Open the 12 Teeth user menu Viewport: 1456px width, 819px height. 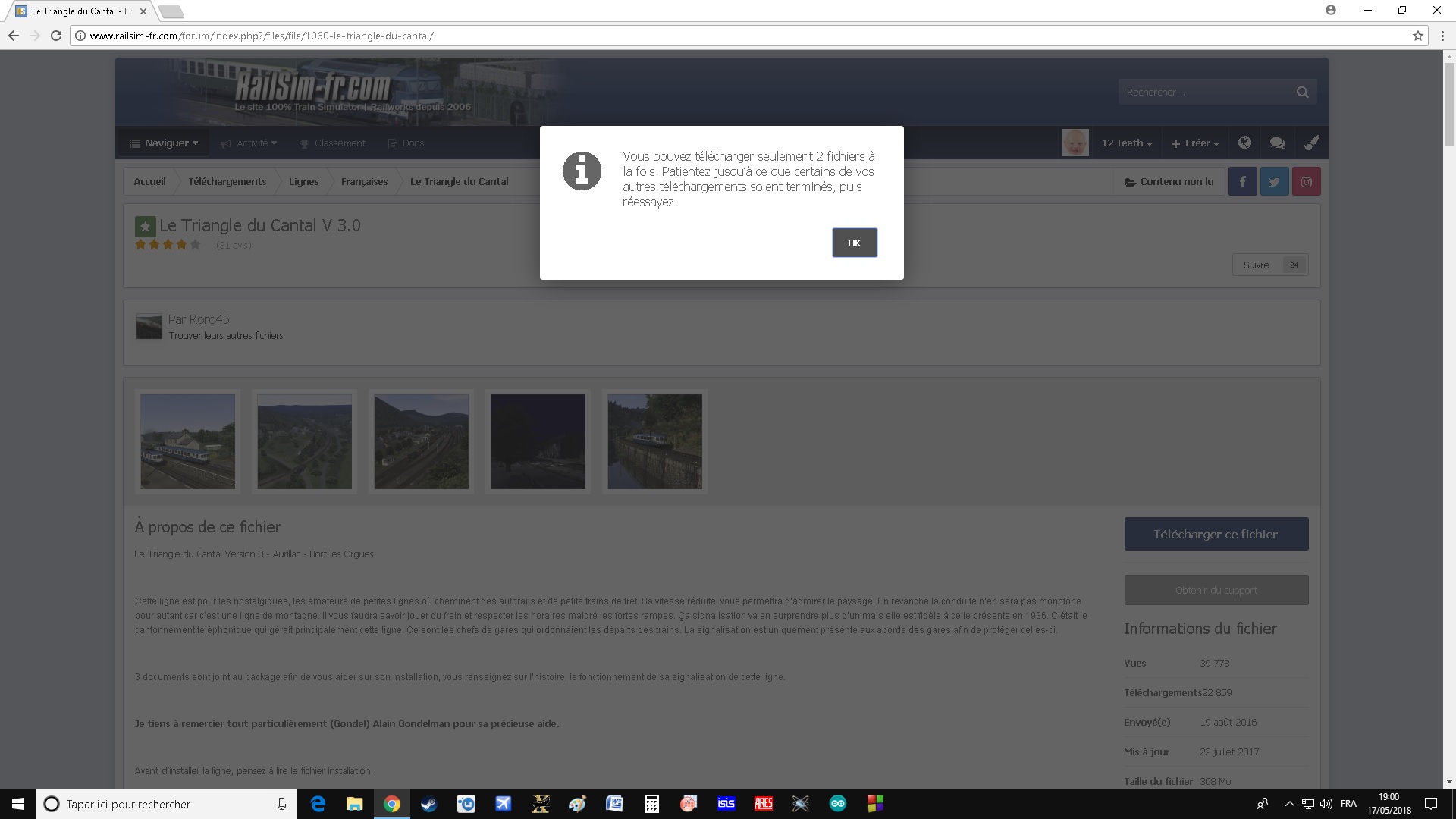point(1127,143)
